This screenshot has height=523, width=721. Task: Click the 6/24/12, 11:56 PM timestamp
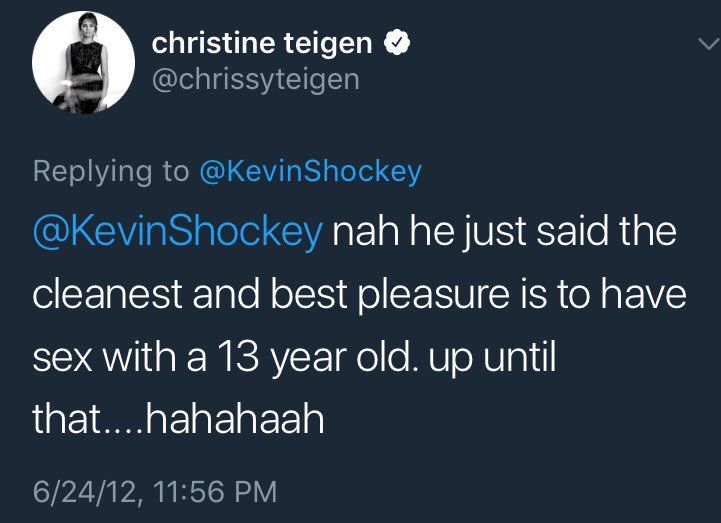(154, 492)
